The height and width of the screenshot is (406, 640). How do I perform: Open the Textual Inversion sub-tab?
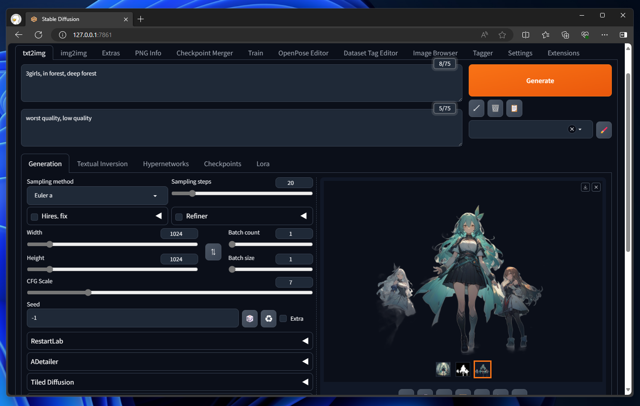[102, 164]
